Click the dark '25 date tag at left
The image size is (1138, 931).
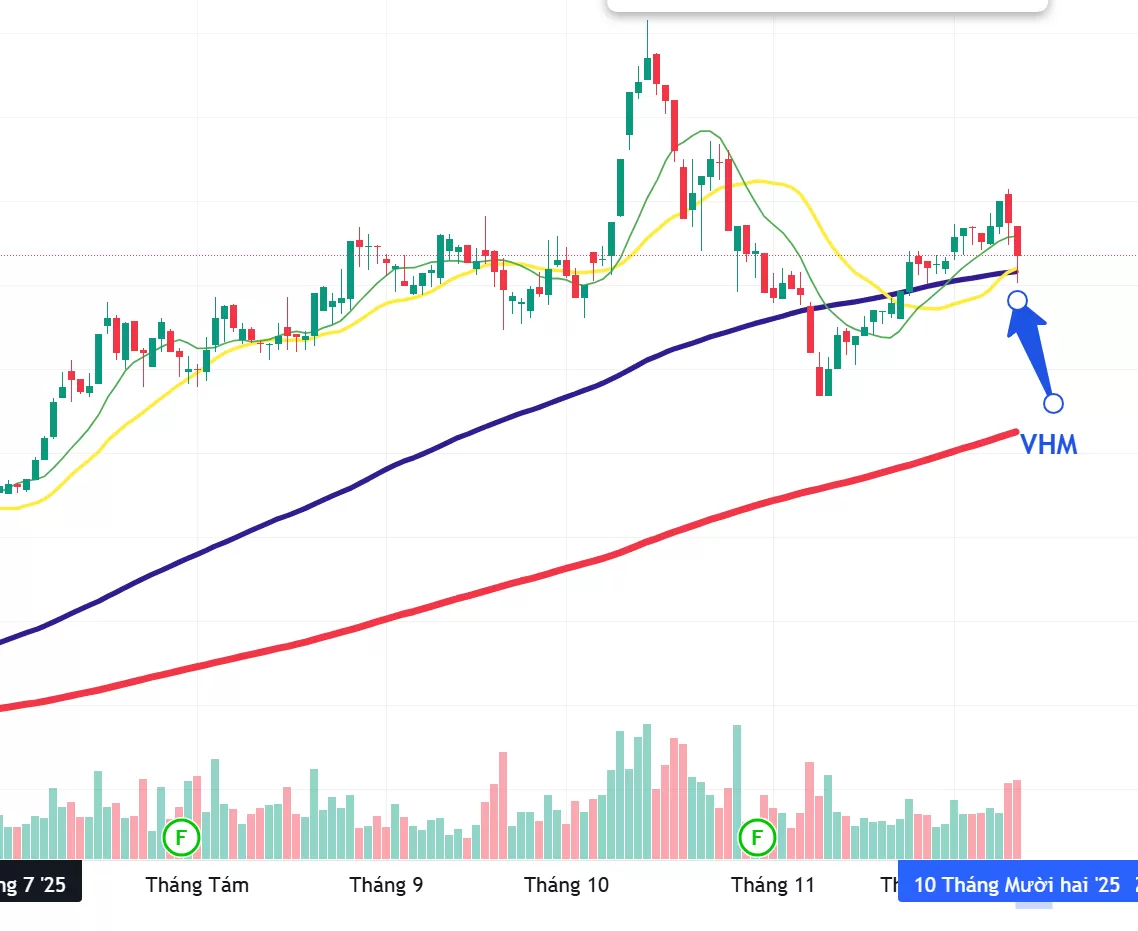40,885
